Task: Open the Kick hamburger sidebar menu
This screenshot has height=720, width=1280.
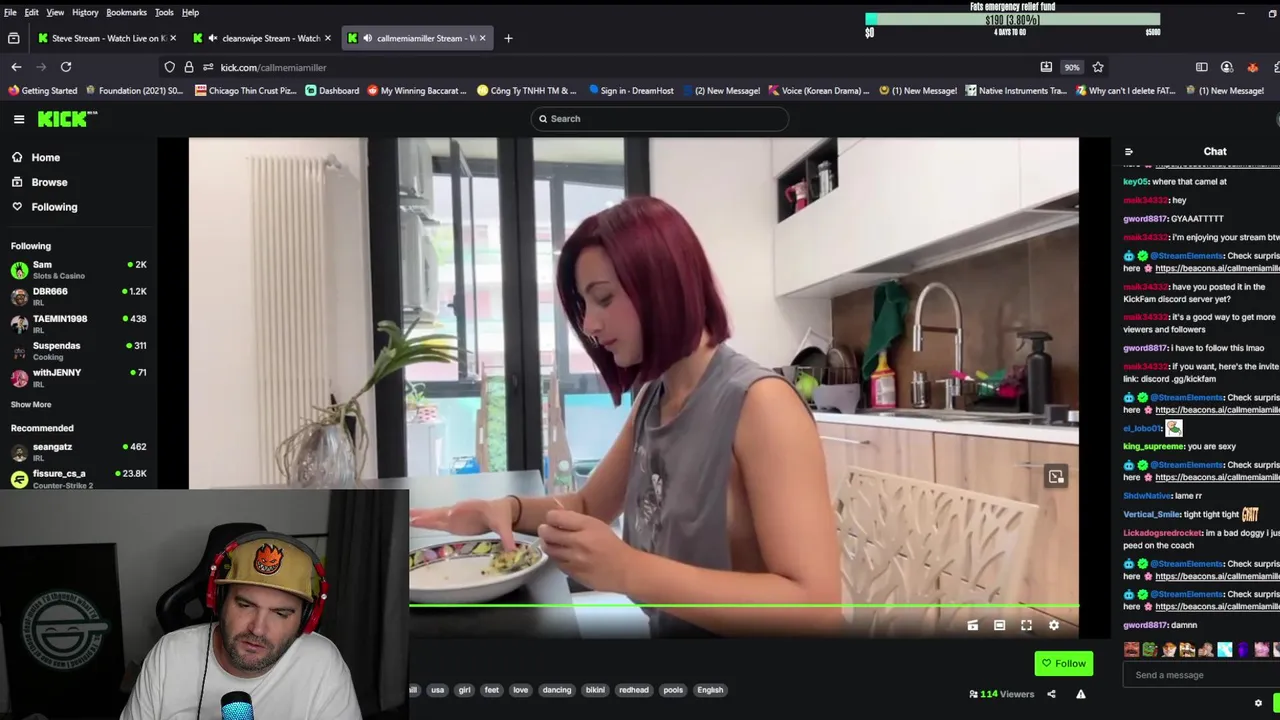Action: click(x=19, y=119)
